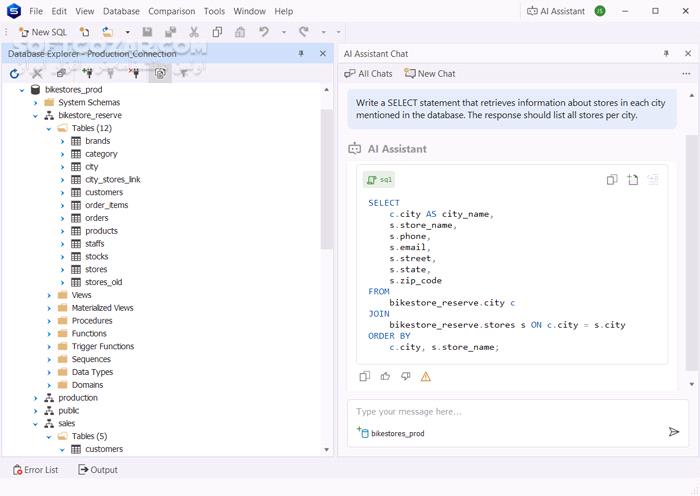Collapse the bikestores_prod database node
Image resolution: width=700 pixels, height=496 pixels.
pos(21,90)
